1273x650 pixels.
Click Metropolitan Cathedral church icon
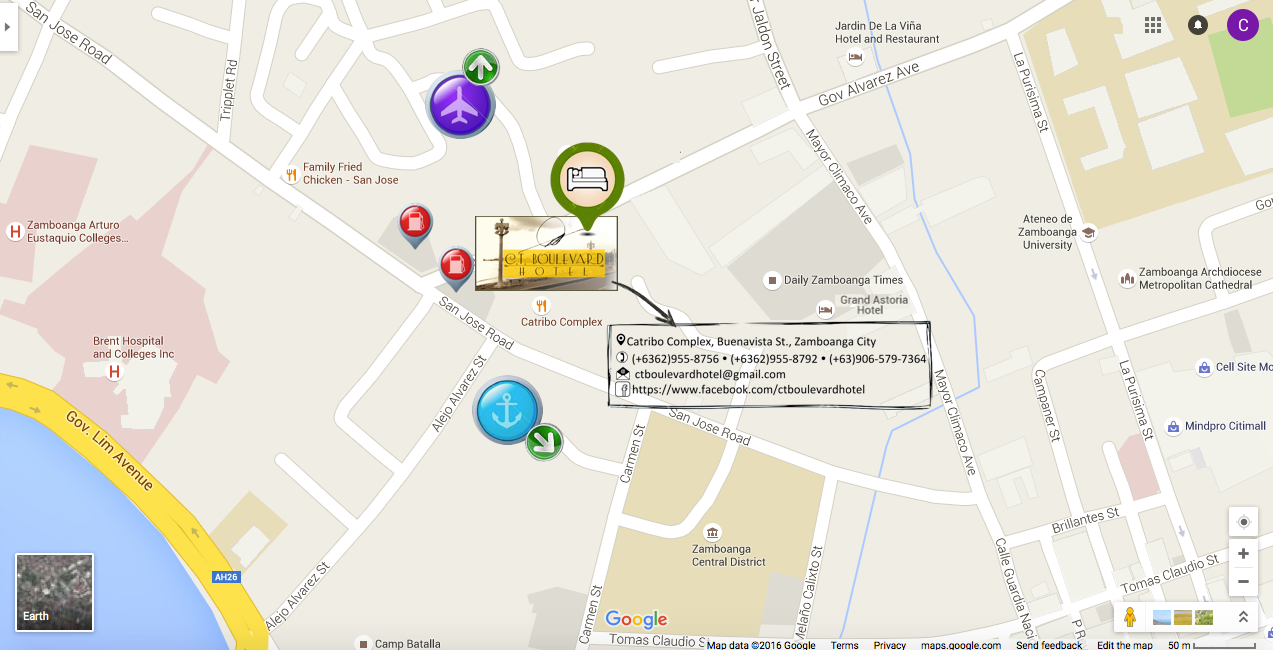pos(1127,278)
